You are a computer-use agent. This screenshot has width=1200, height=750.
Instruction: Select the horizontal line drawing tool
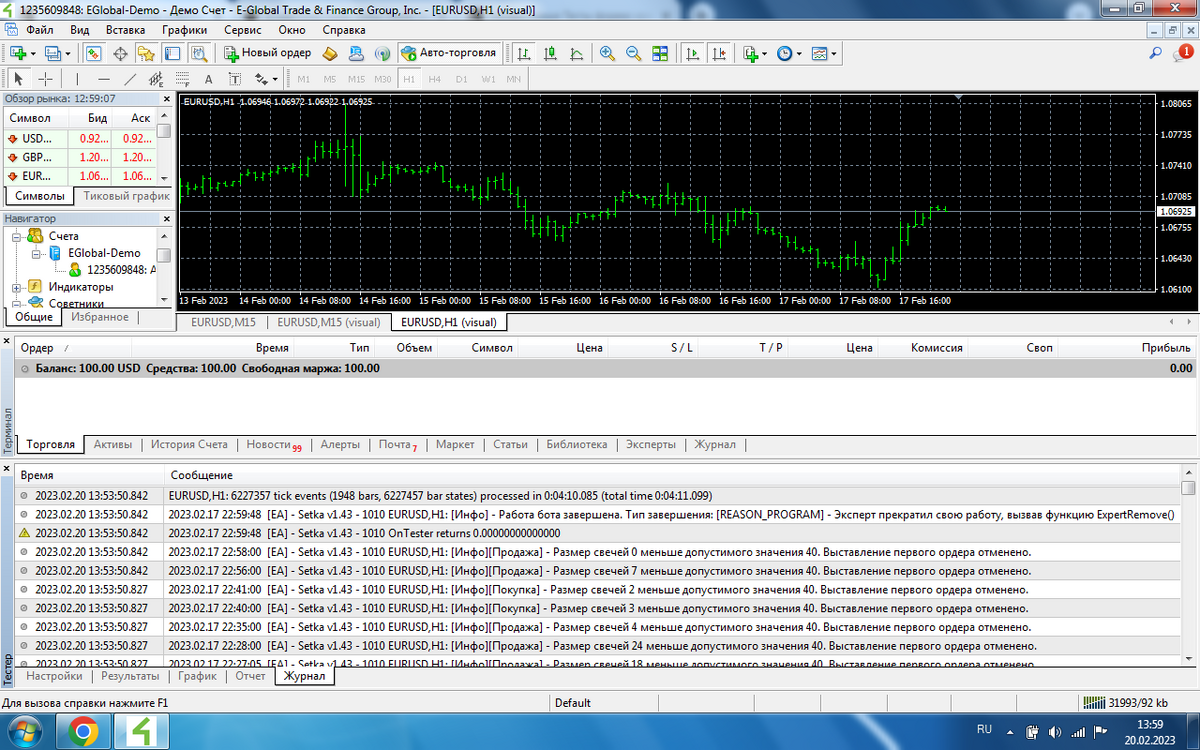tap(104, 79)
